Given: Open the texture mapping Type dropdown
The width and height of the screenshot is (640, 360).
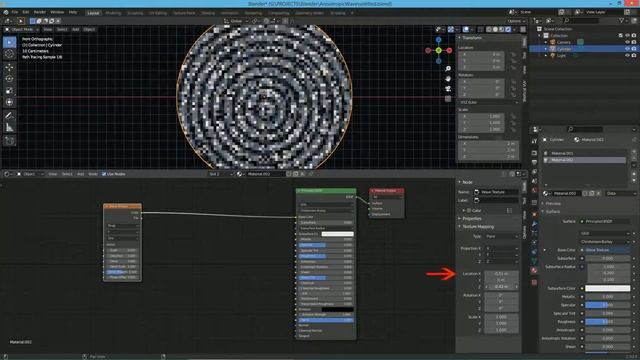Looking at the screenshot, I should 501,236.
